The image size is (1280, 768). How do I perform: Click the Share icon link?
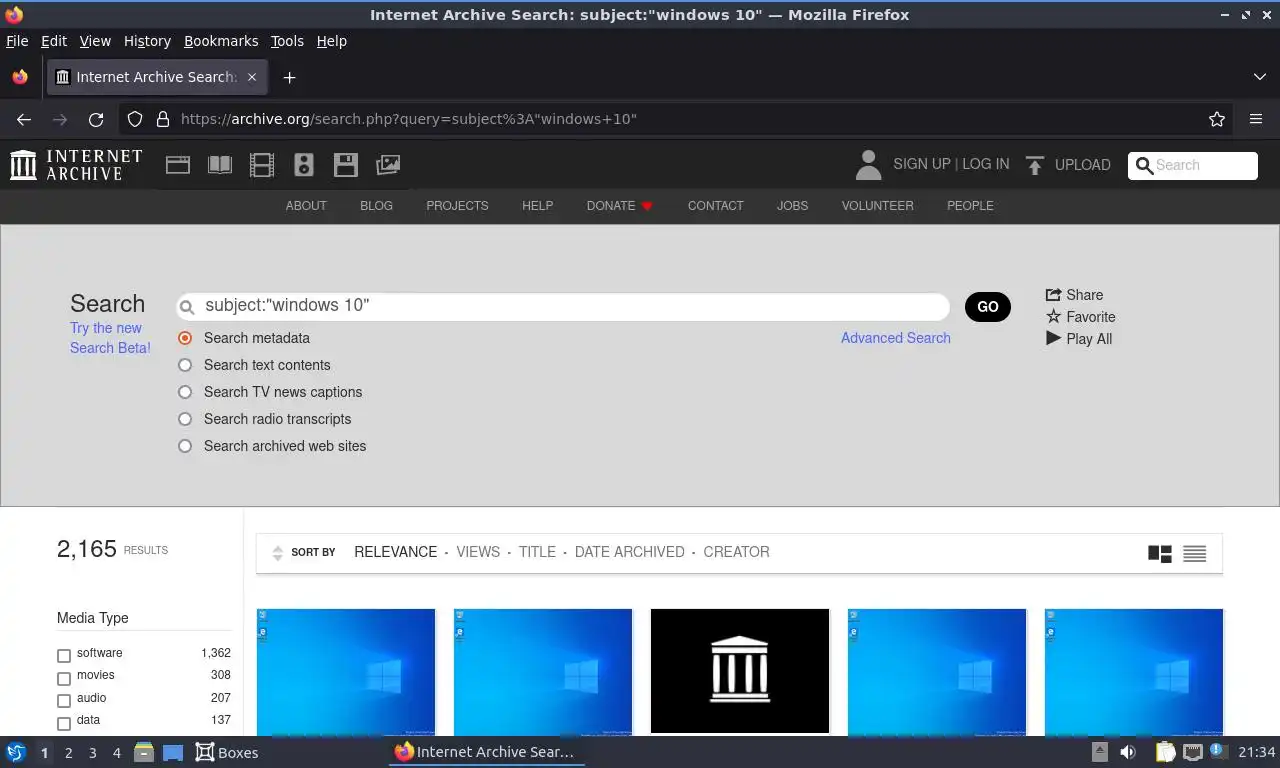[x=1074, y=295]
